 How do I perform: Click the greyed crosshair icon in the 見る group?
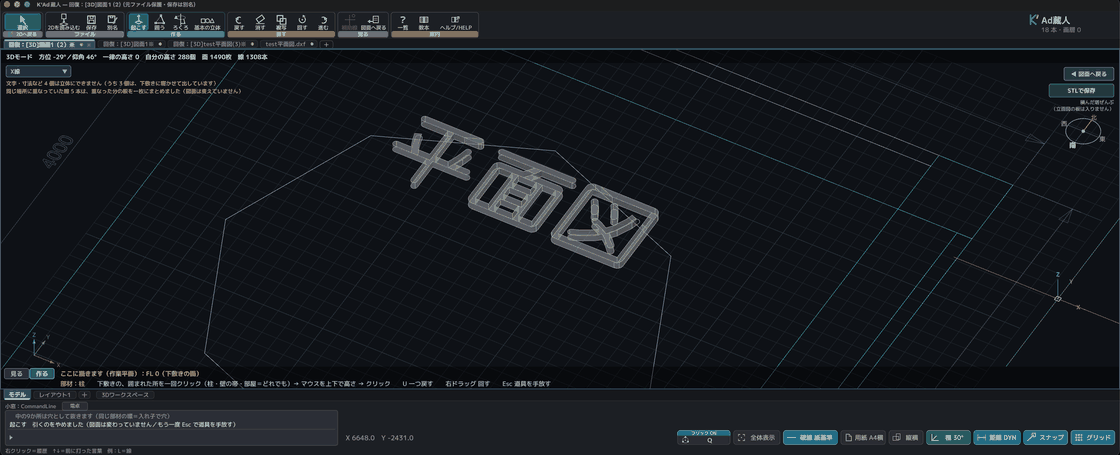349,21
